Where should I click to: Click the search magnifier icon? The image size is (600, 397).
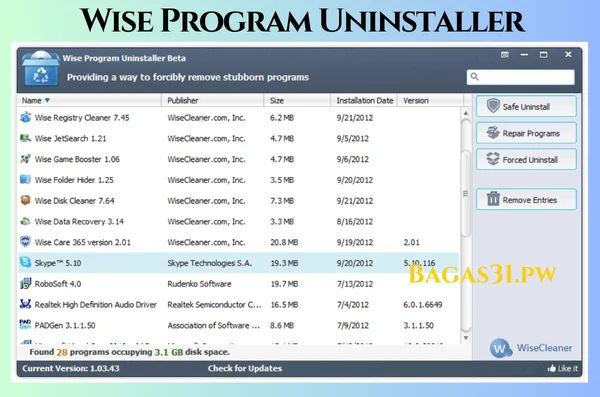(474, 77)
